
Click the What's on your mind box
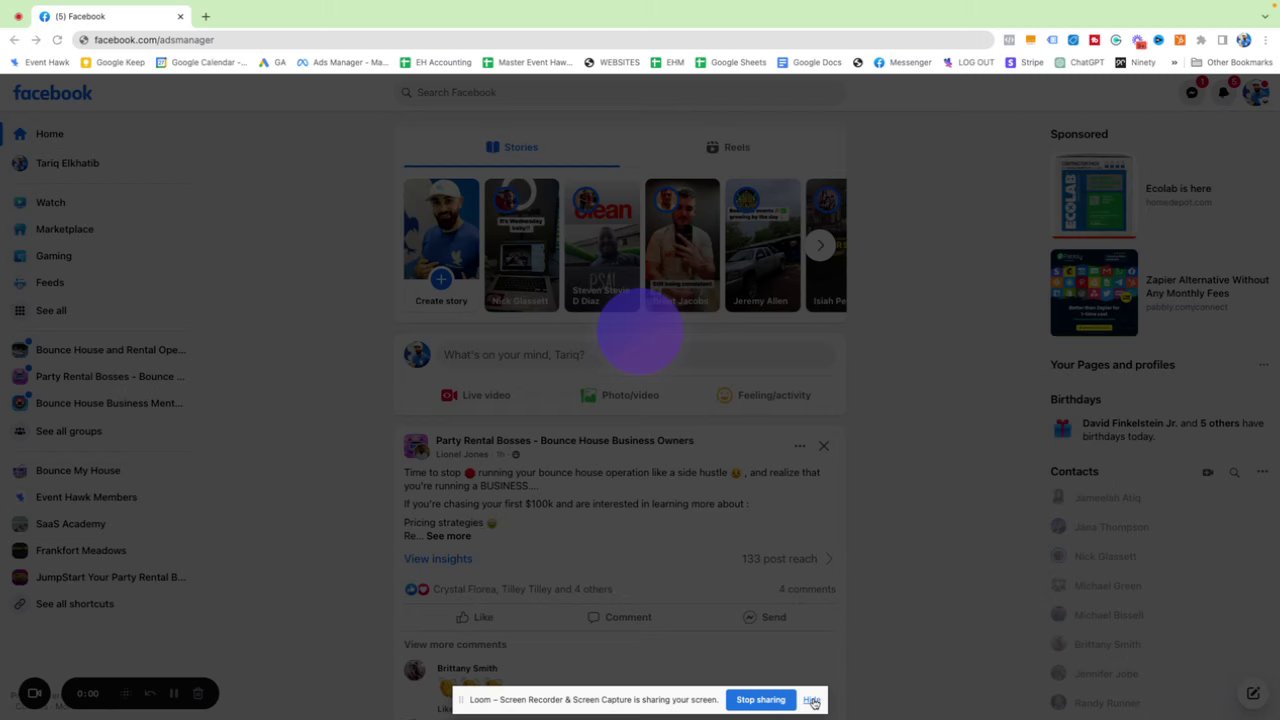click(x=636, y=355)
